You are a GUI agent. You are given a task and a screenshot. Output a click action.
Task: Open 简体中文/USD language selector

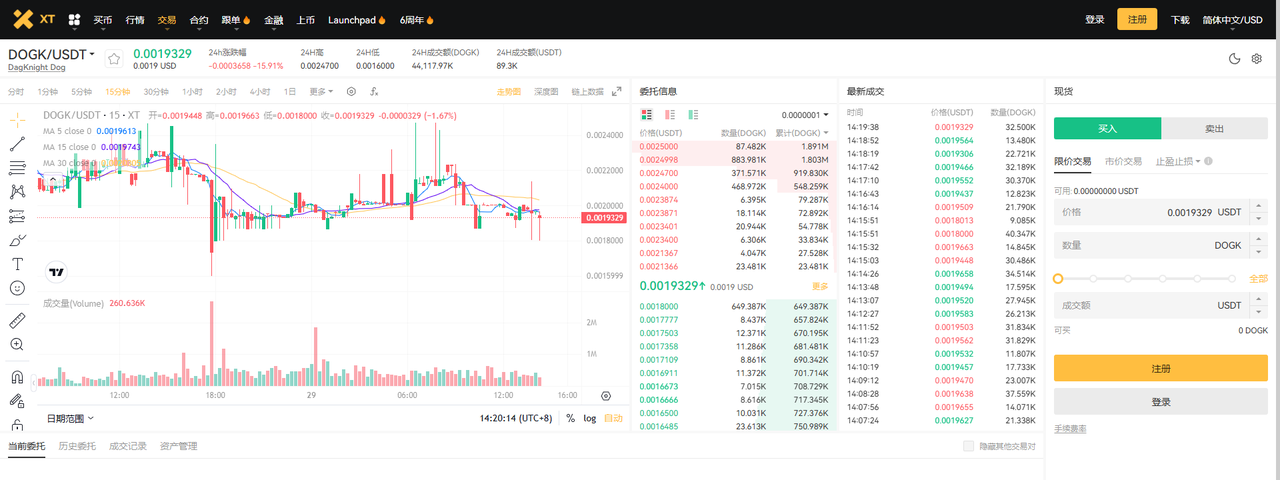[1232, 19]
